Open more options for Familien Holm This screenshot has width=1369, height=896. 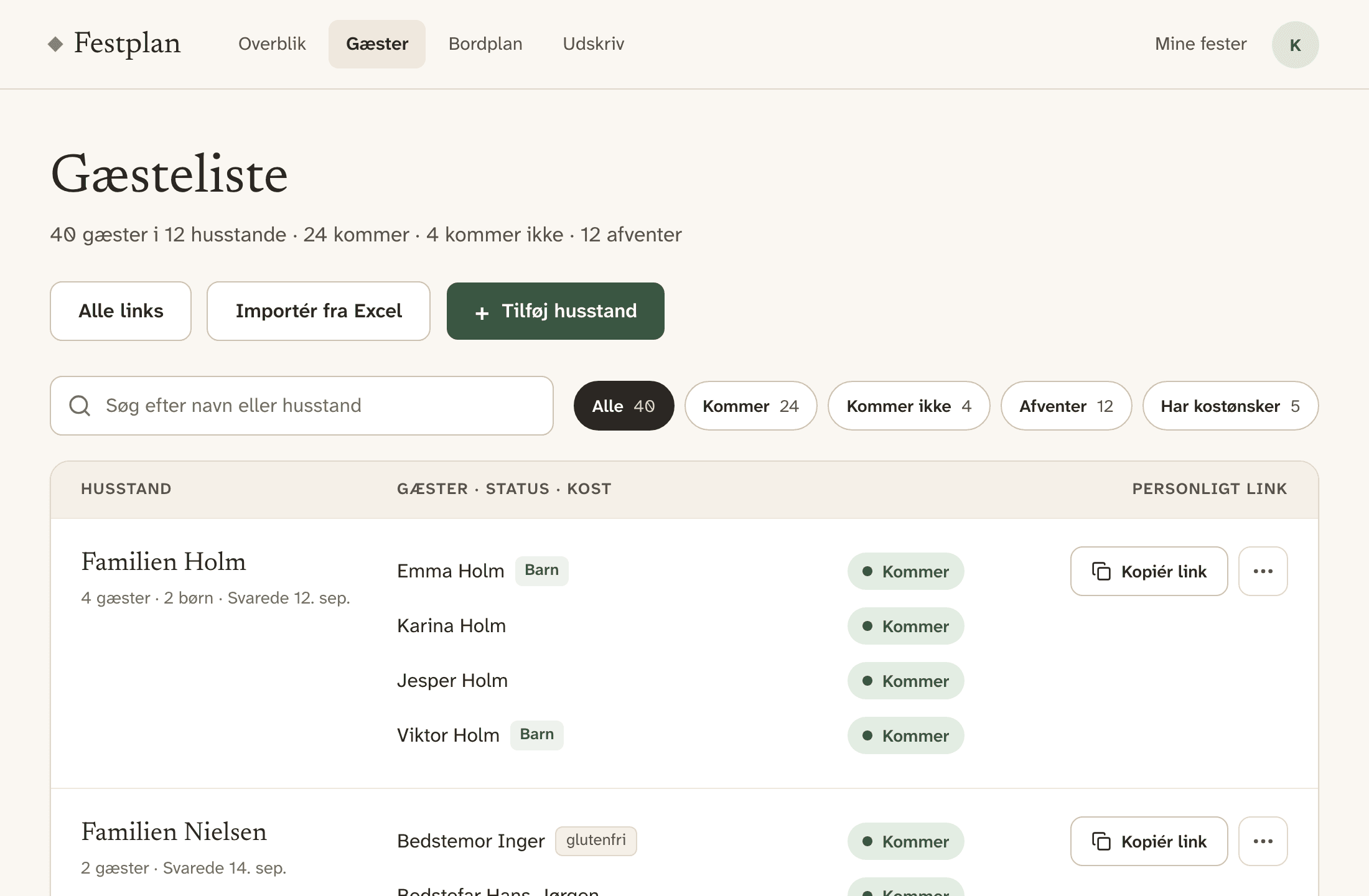(1263, 571)
